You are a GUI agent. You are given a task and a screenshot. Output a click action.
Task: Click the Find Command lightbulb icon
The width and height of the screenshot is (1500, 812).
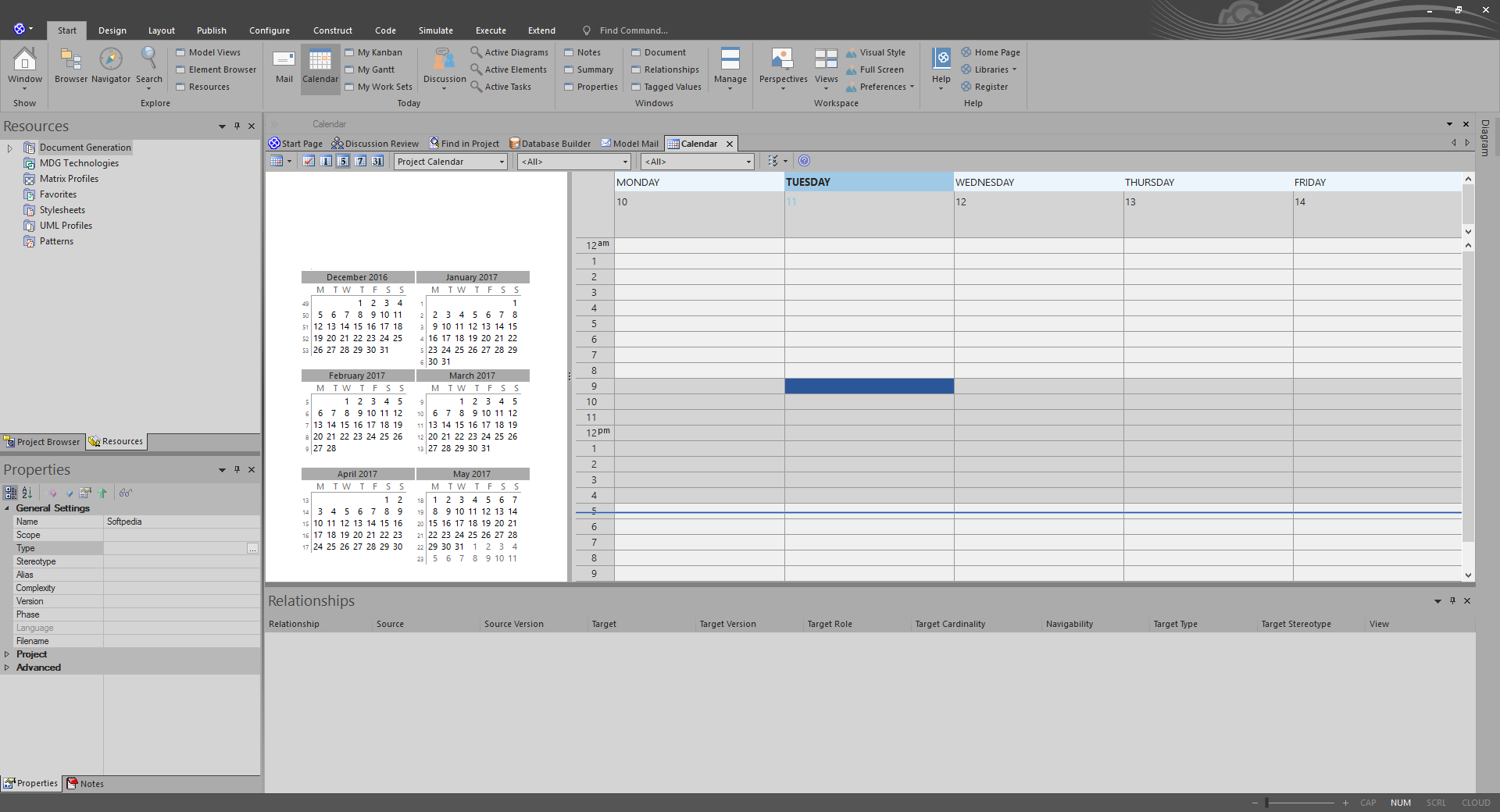pos(587,30)
